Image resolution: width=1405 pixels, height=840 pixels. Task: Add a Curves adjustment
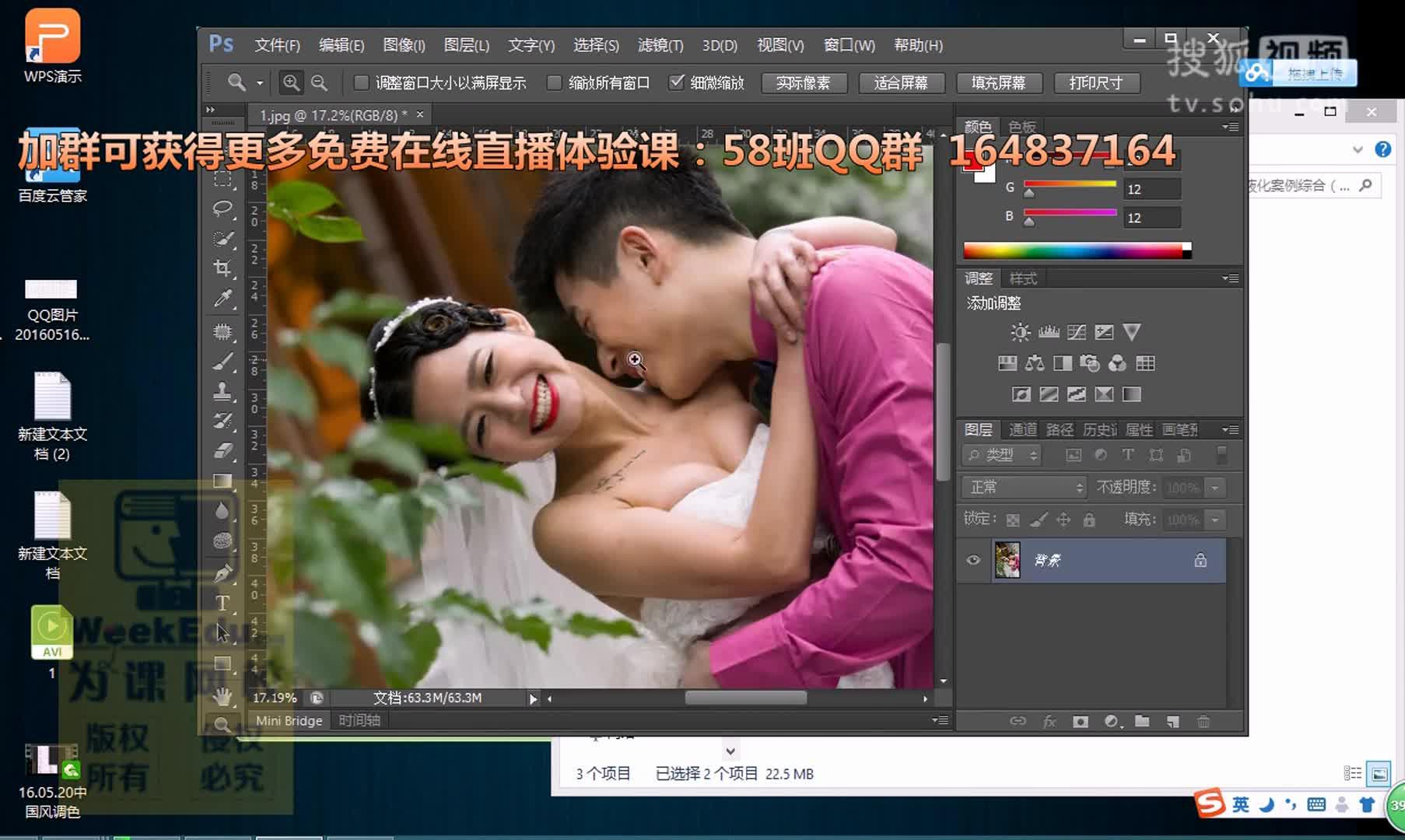pos(1076,331)
